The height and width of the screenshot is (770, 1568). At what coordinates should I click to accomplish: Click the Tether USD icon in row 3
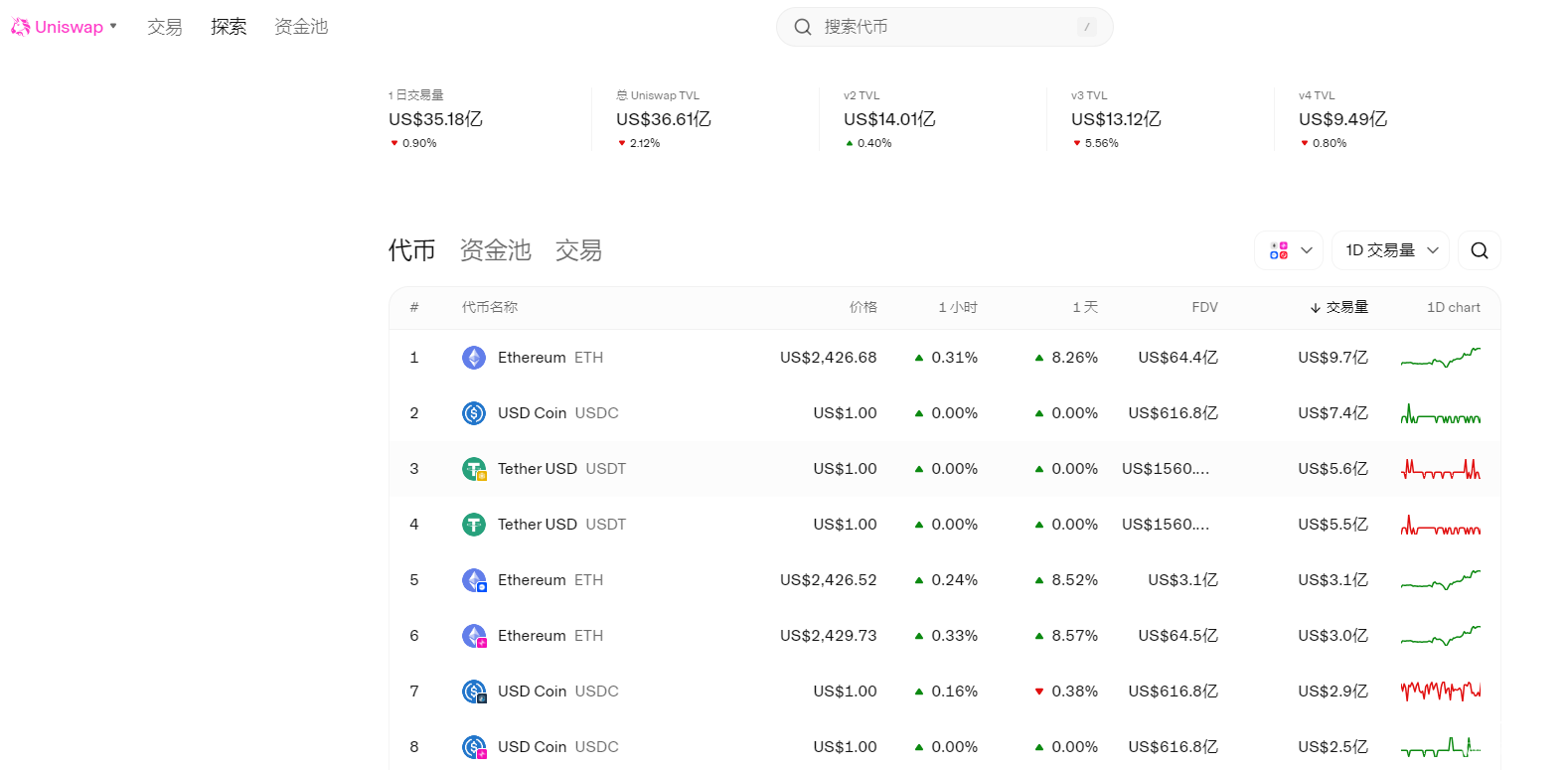click(x=474, y=469)
